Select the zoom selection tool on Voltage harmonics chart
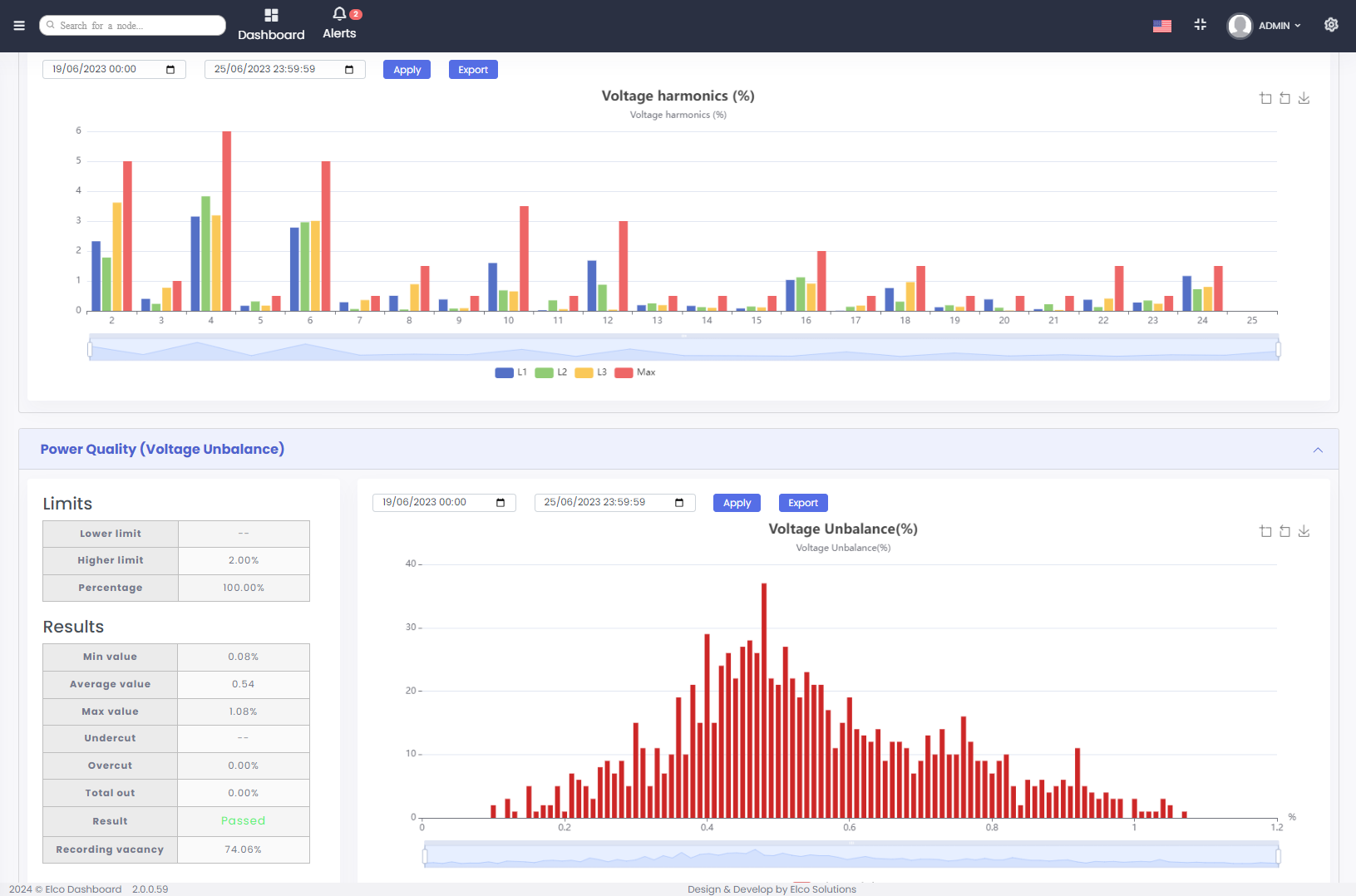 (x=1265, y=98)
